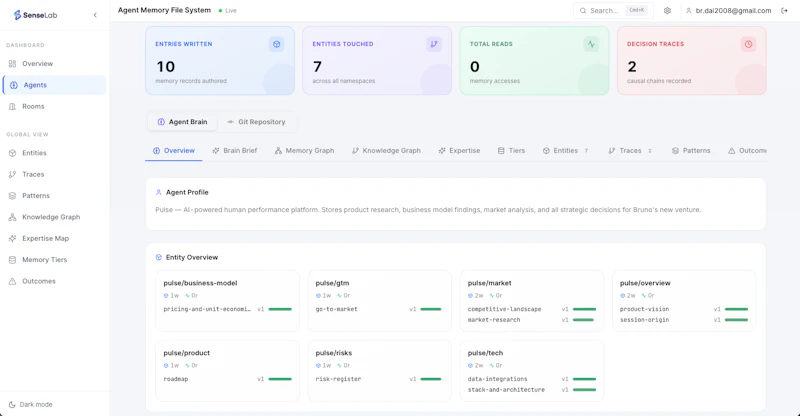Click the Rooms sidebar icon
The image size is (800, 416).
click(12, 106)
